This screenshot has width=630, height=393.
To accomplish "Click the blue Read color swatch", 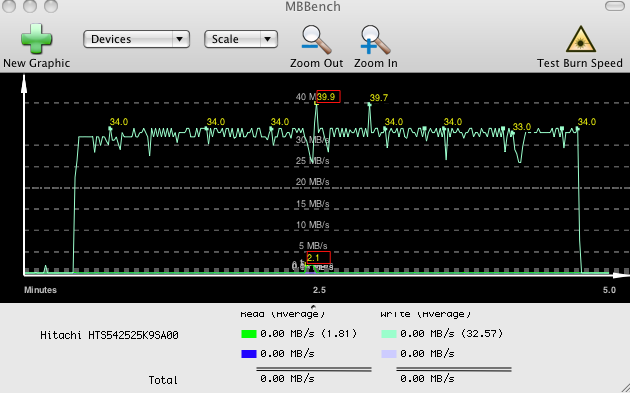I will tap(249, 354).
